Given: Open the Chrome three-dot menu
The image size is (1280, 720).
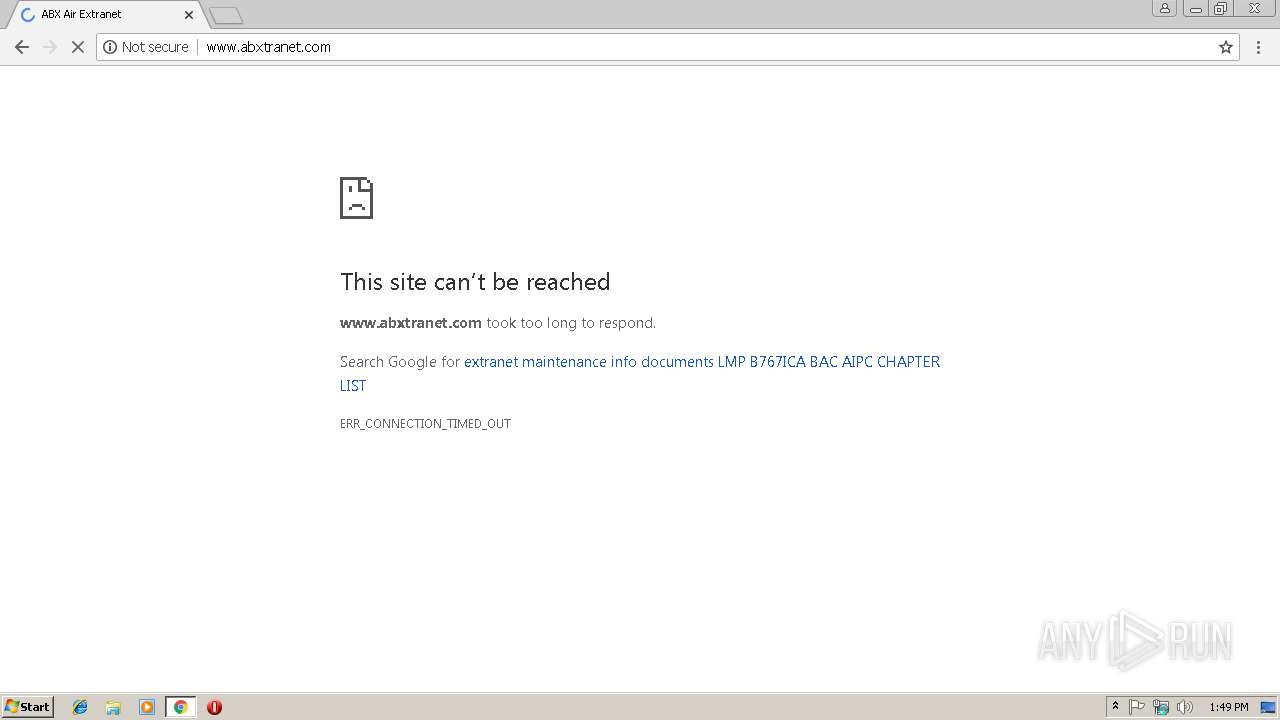Looking at the screenshot, I should (x=1259, y=47).
